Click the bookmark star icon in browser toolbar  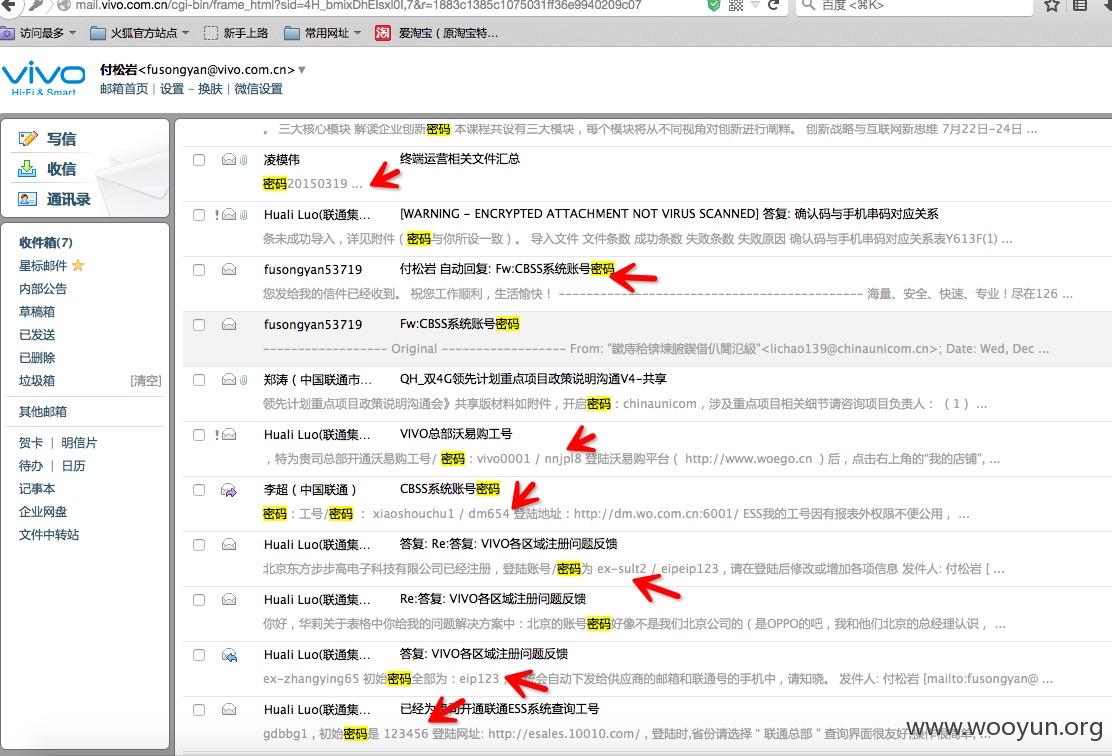pos(1052,5)
